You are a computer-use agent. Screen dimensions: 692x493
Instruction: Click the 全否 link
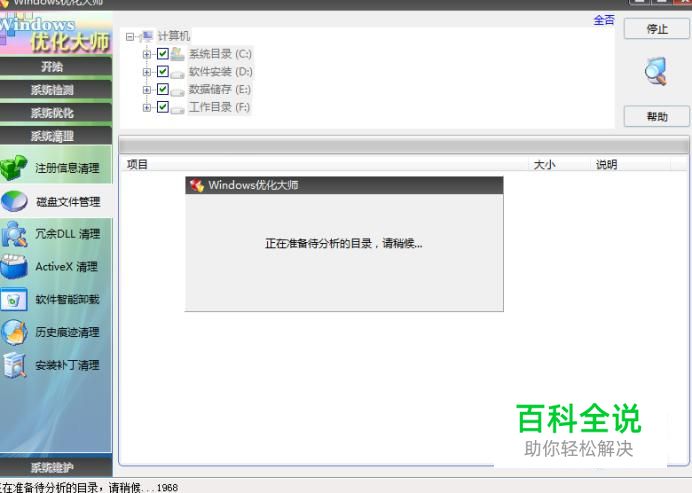[x=604, y=20]
